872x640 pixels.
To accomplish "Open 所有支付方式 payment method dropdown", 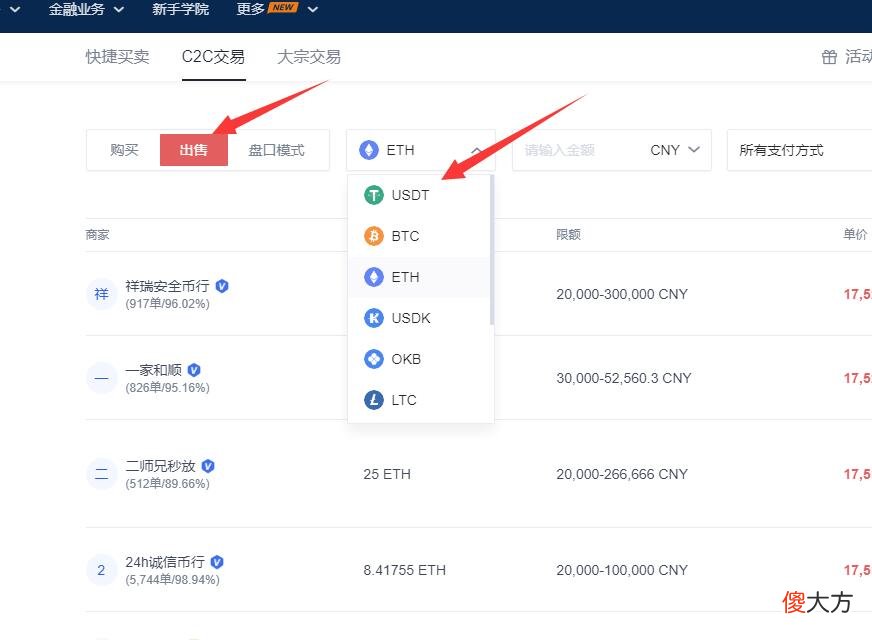I will (799, 150).
